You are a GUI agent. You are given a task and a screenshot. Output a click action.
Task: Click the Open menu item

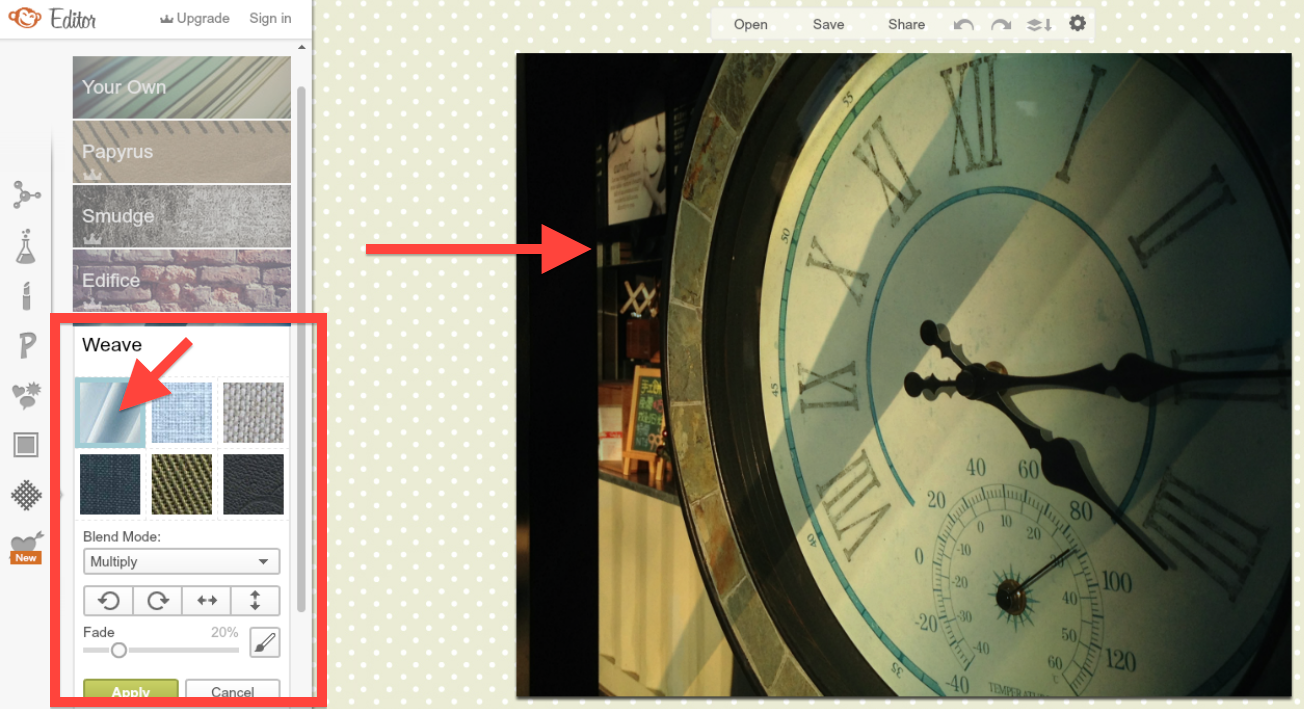[751, 25]
